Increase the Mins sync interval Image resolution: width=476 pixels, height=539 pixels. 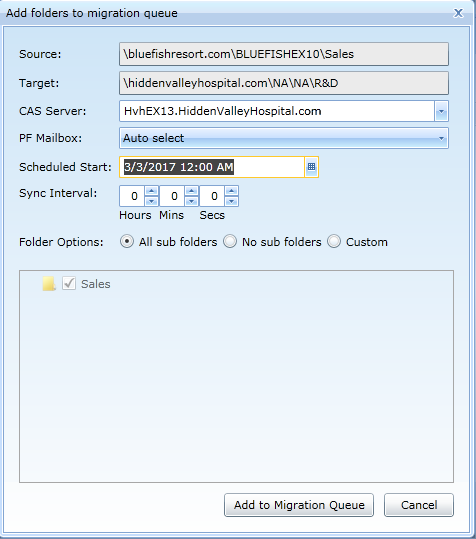tap(191, 191)
